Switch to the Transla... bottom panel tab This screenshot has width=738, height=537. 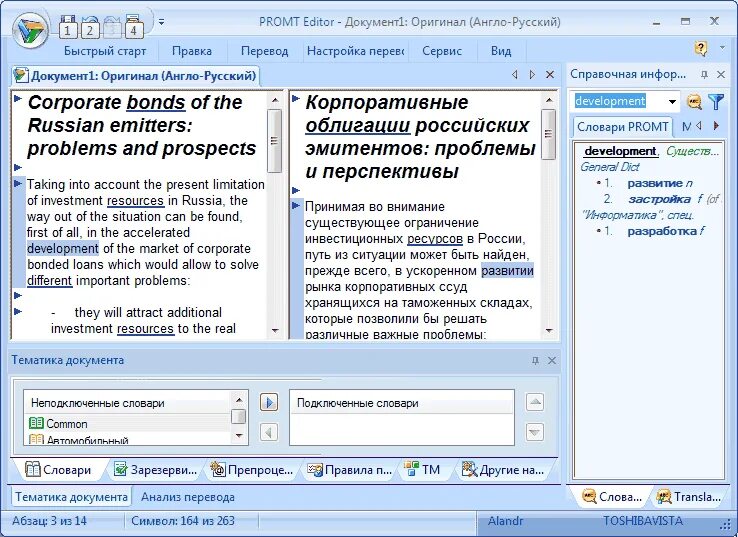[690, 497]
